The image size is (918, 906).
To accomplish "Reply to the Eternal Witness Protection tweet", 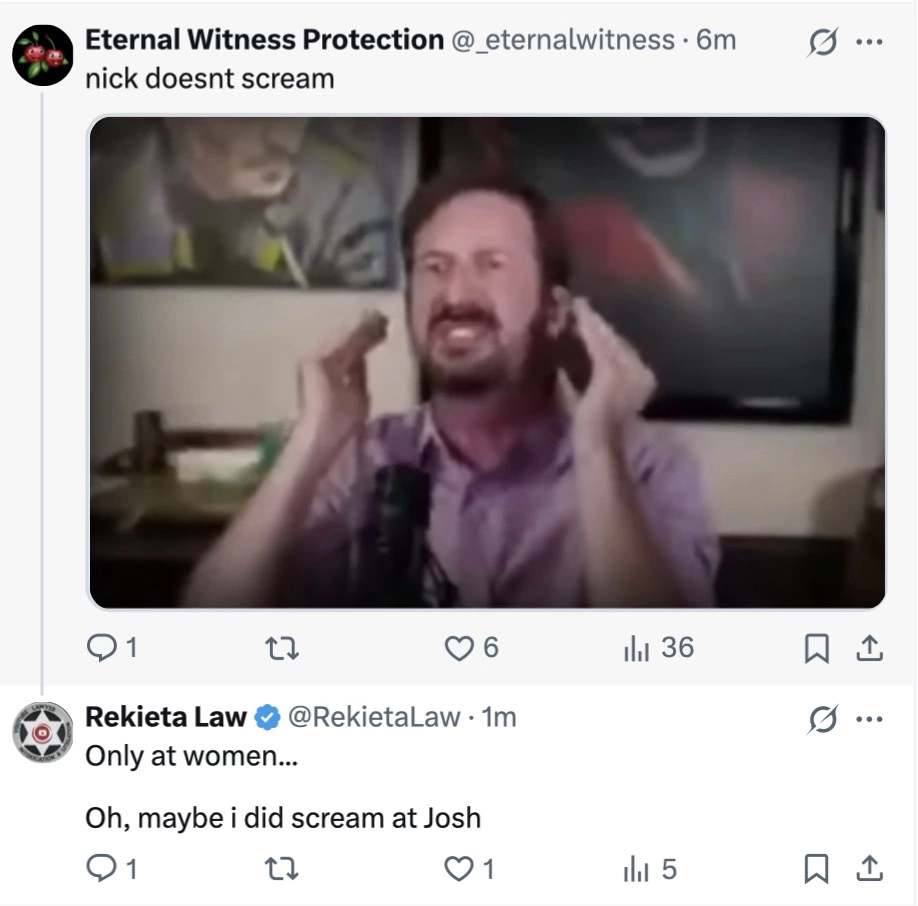I will click(111, 647).
